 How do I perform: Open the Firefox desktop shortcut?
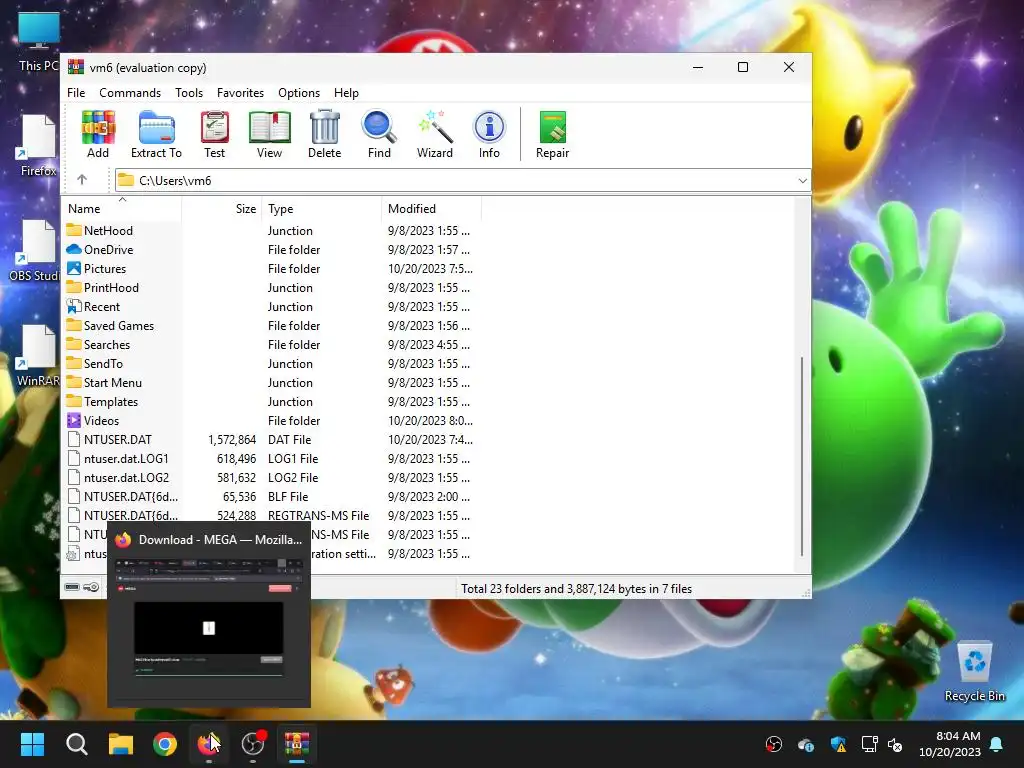38,146
